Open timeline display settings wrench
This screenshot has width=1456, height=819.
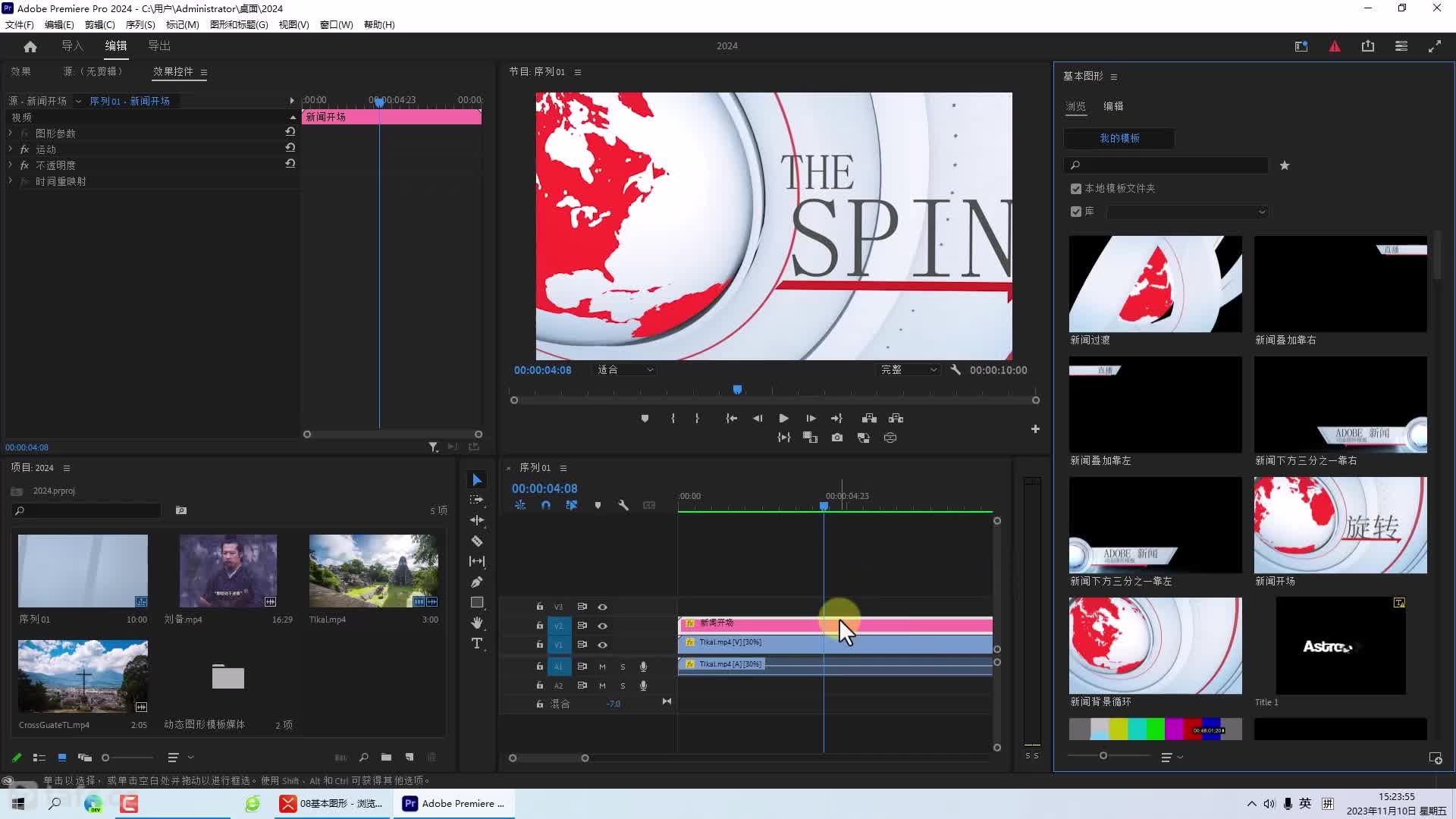click(x=623, y=505)
